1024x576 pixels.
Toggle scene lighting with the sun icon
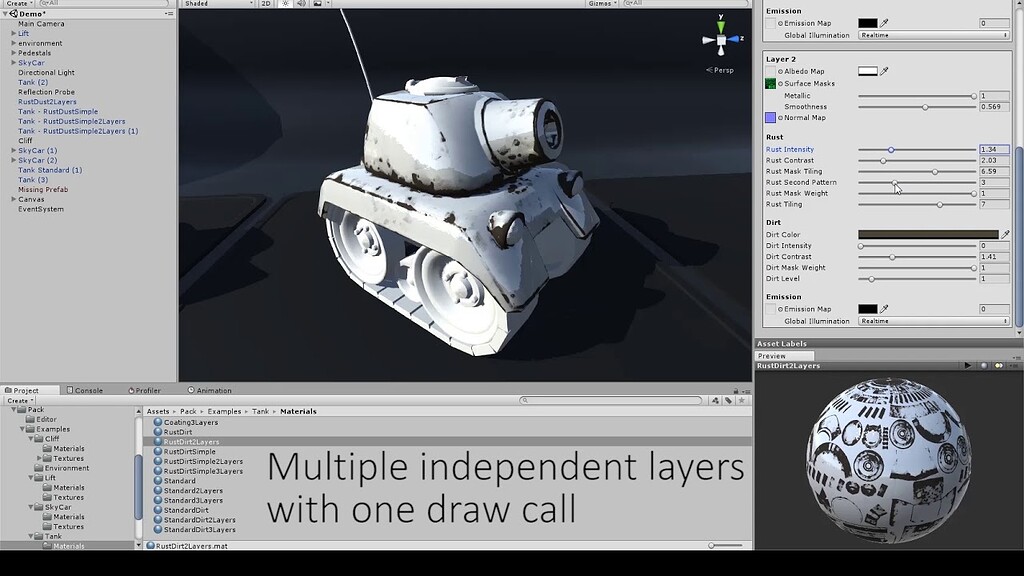pyautogui.click(x=285, y=4)
